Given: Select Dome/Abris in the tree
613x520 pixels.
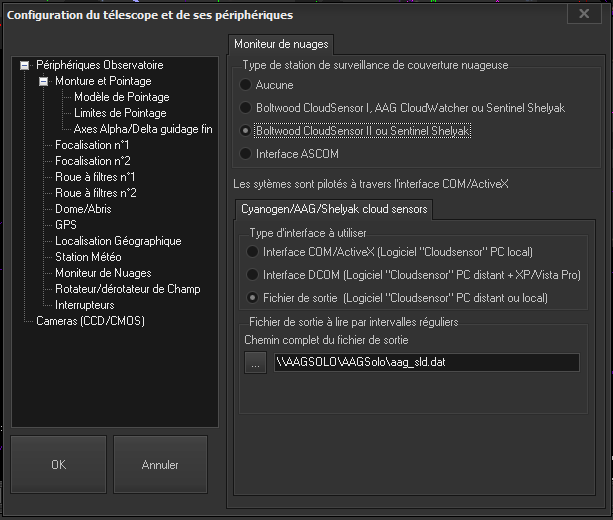Looking at the screenshot, I should tap(83, 209).
